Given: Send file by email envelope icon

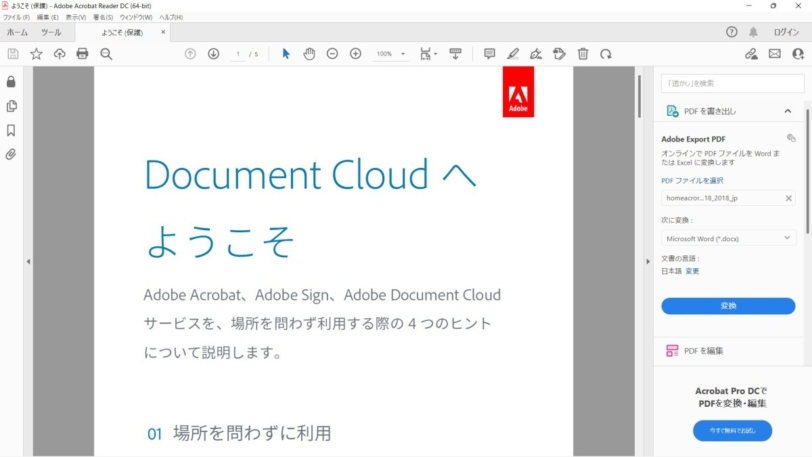Looking at the screenshot, I should coord(775,54).
